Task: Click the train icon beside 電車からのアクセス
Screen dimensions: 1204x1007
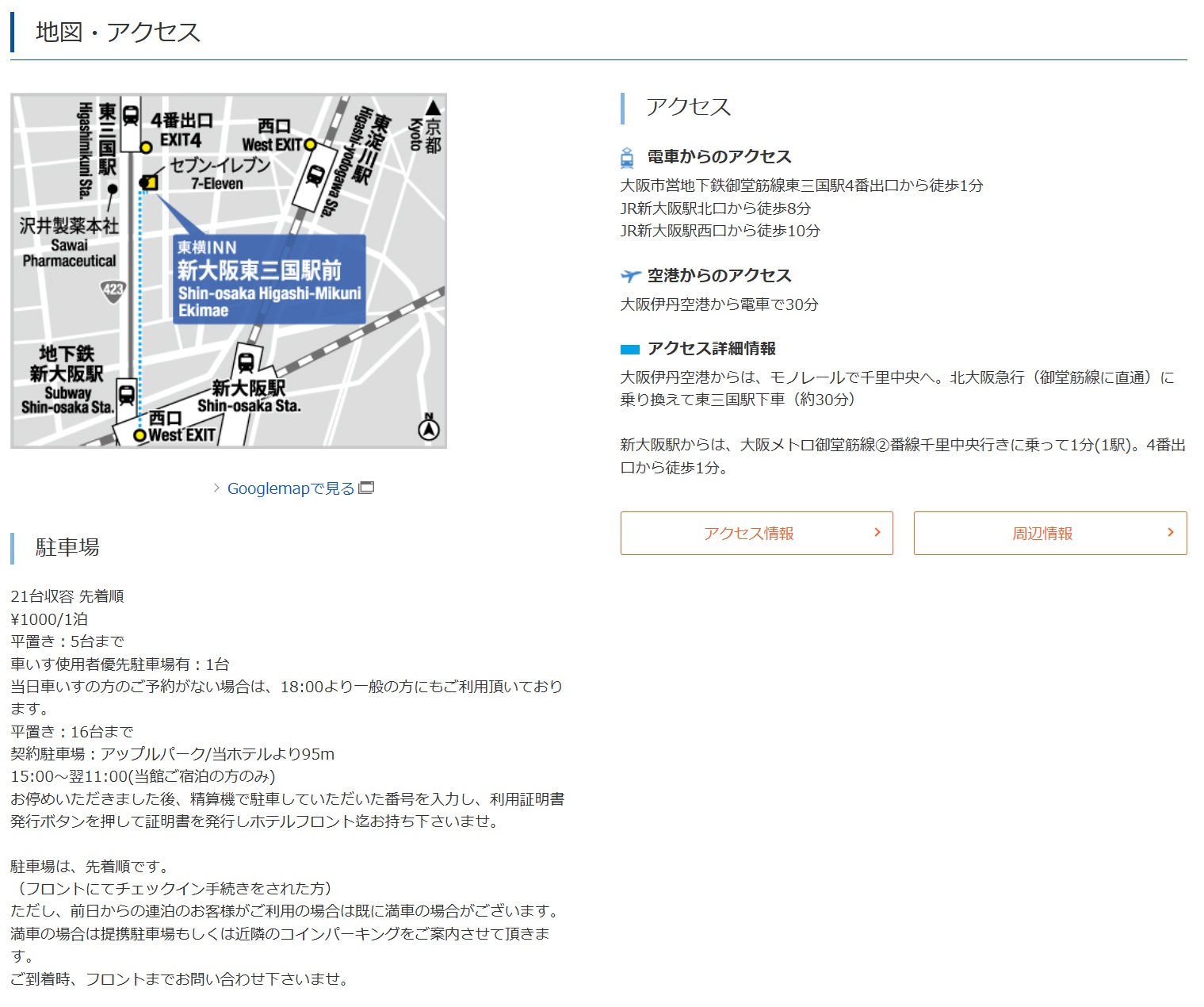Action: (x=627, y=158)
